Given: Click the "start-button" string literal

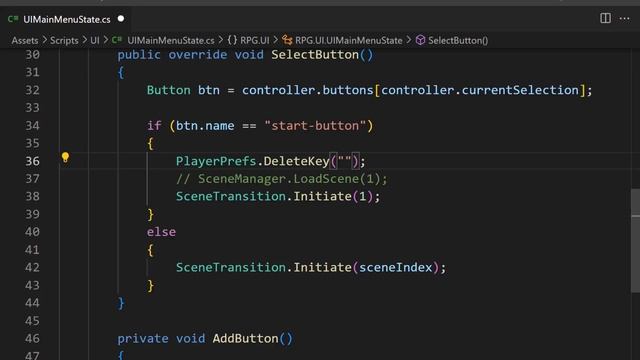Looking at the screenshot, I should [315, 125].
